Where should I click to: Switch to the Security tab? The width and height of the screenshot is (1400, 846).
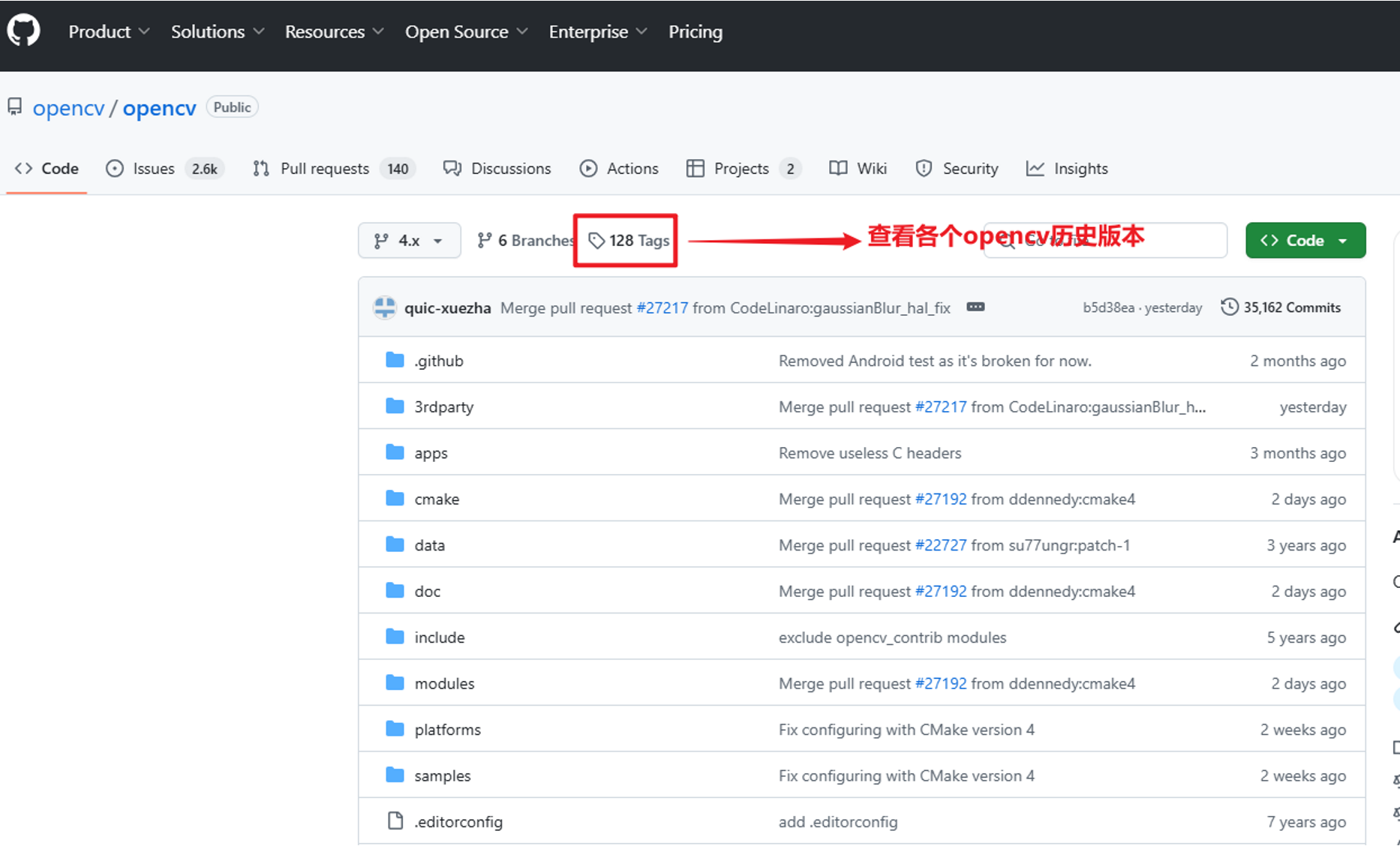tap(957, 169)
